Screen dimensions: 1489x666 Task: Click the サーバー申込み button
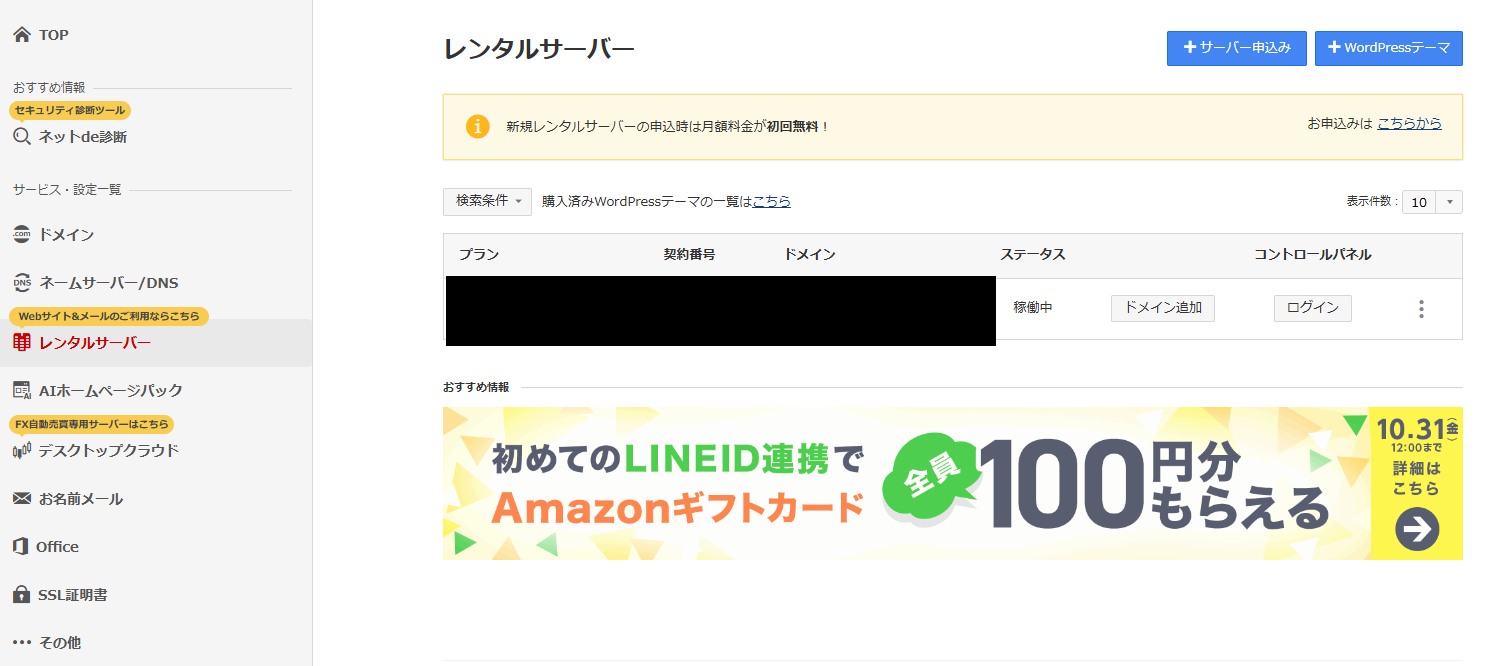click(1236, 48)
